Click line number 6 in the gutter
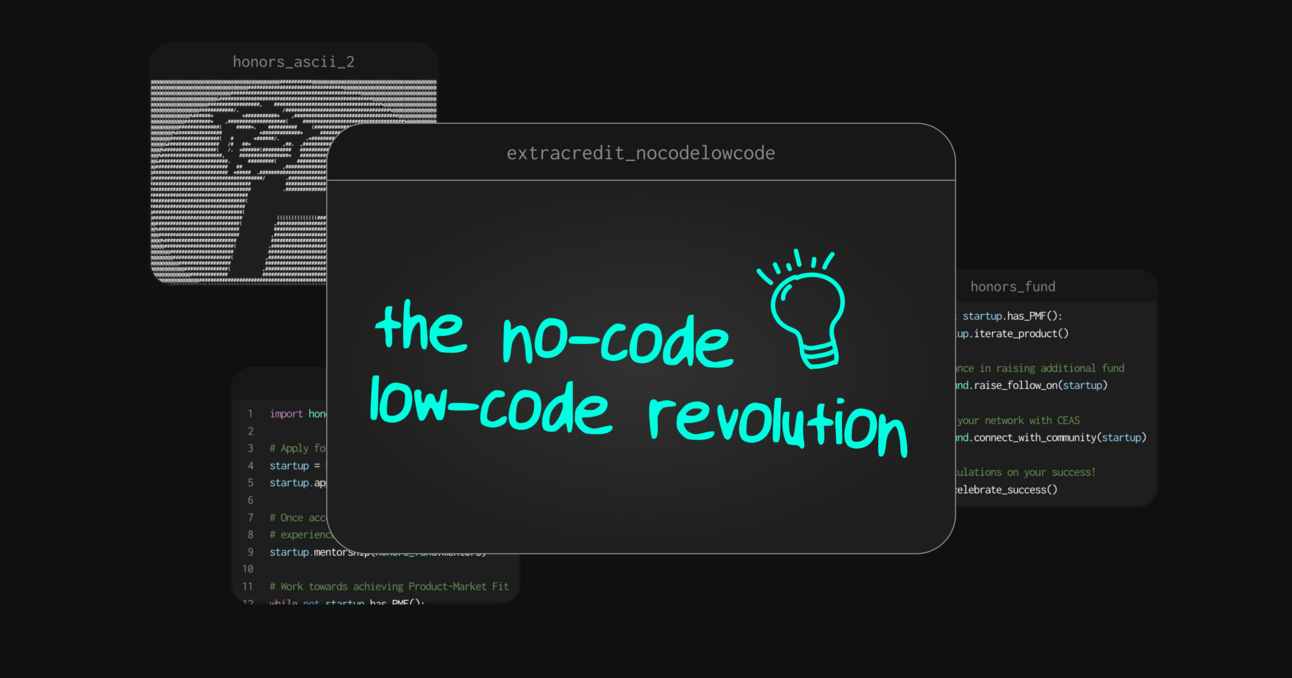 point(250,500)
